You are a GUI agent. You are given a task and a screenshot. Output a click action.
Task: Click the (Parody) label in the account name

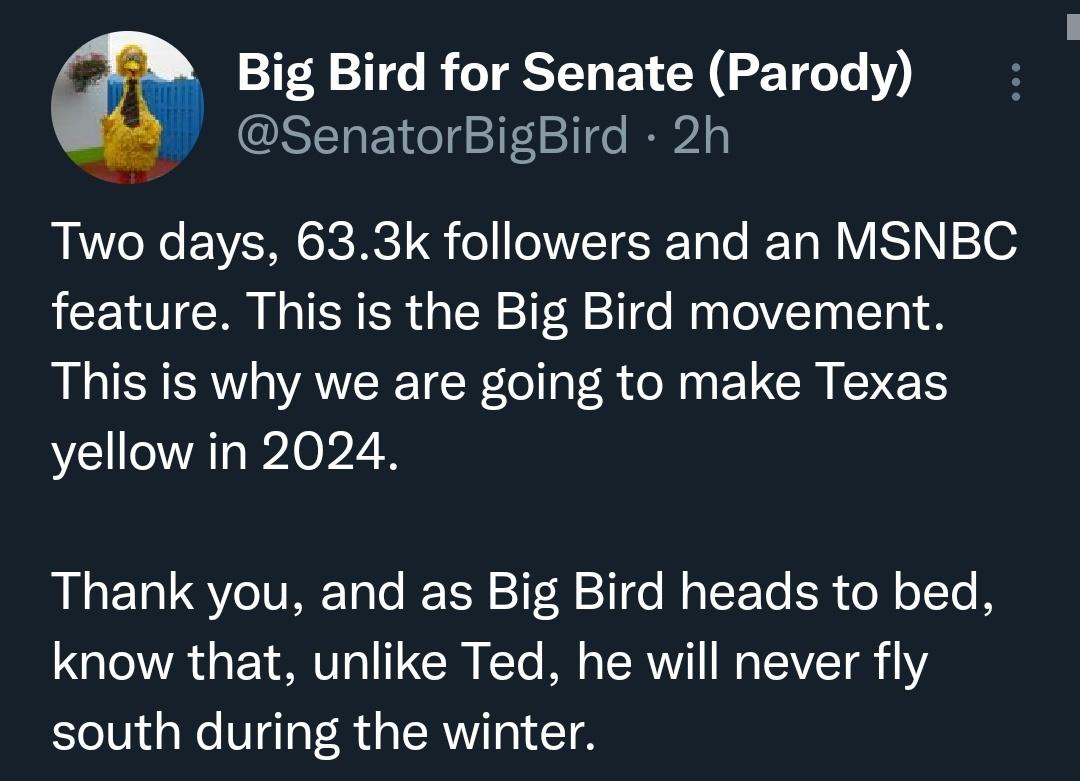coord(812,77)
